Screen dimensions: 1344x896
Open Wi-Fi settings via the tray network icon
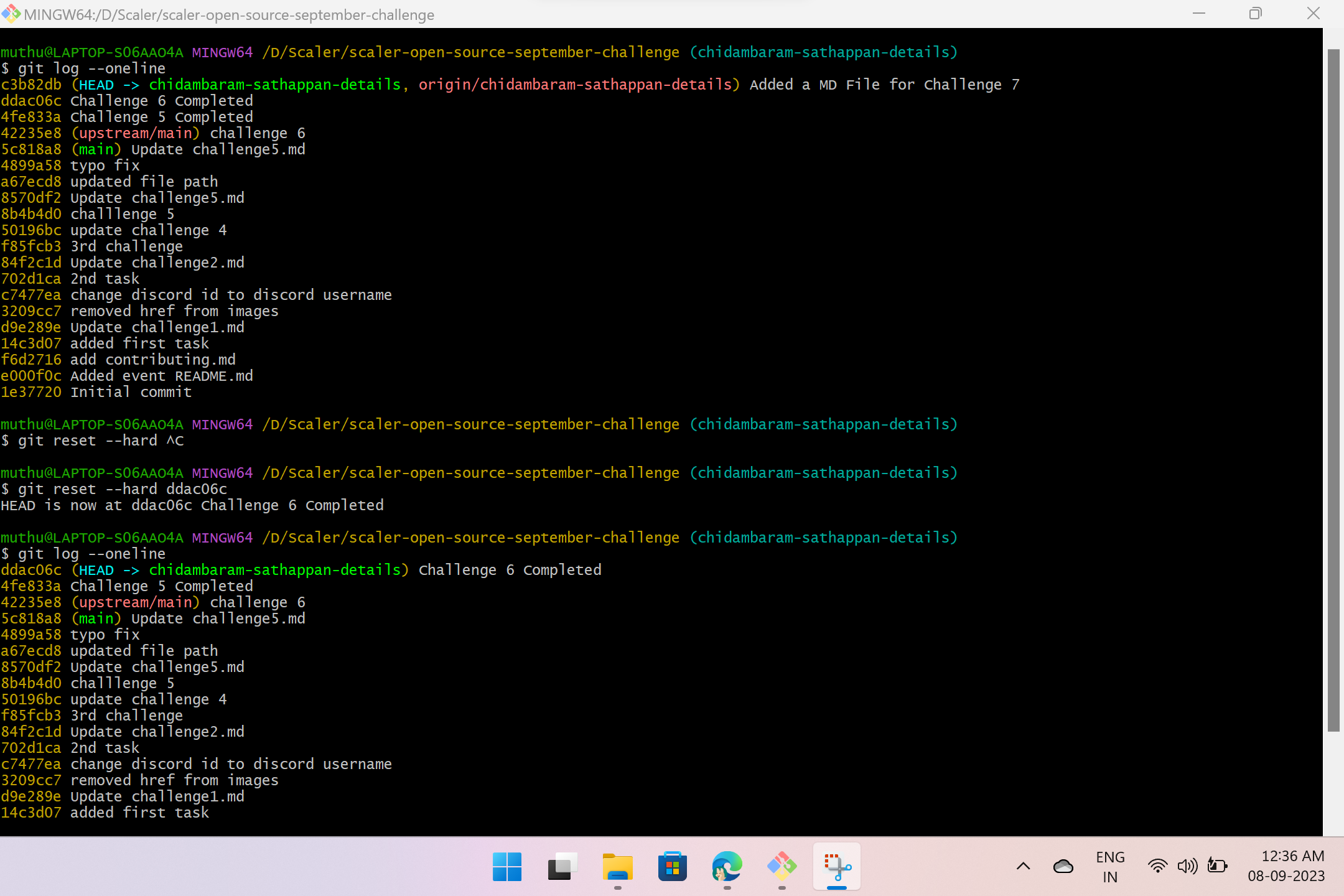1157,865
